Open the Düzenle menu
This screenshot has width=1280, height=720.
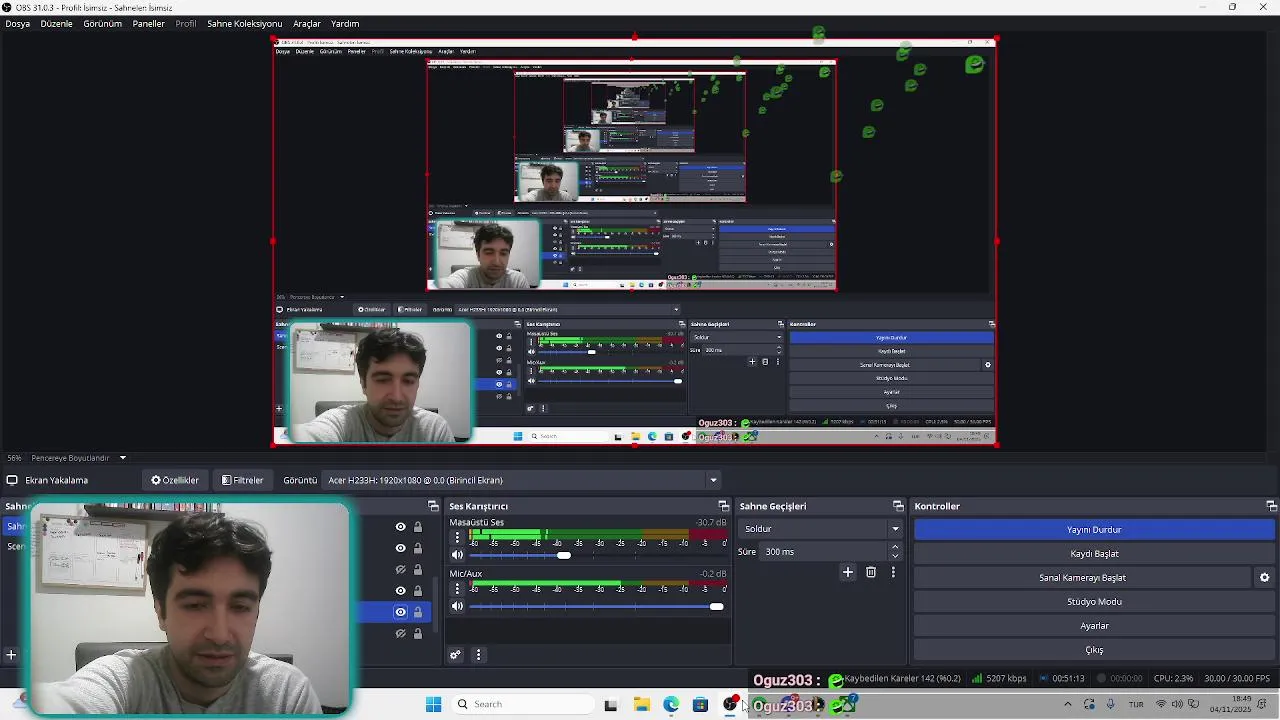click(x=56, y=23)
